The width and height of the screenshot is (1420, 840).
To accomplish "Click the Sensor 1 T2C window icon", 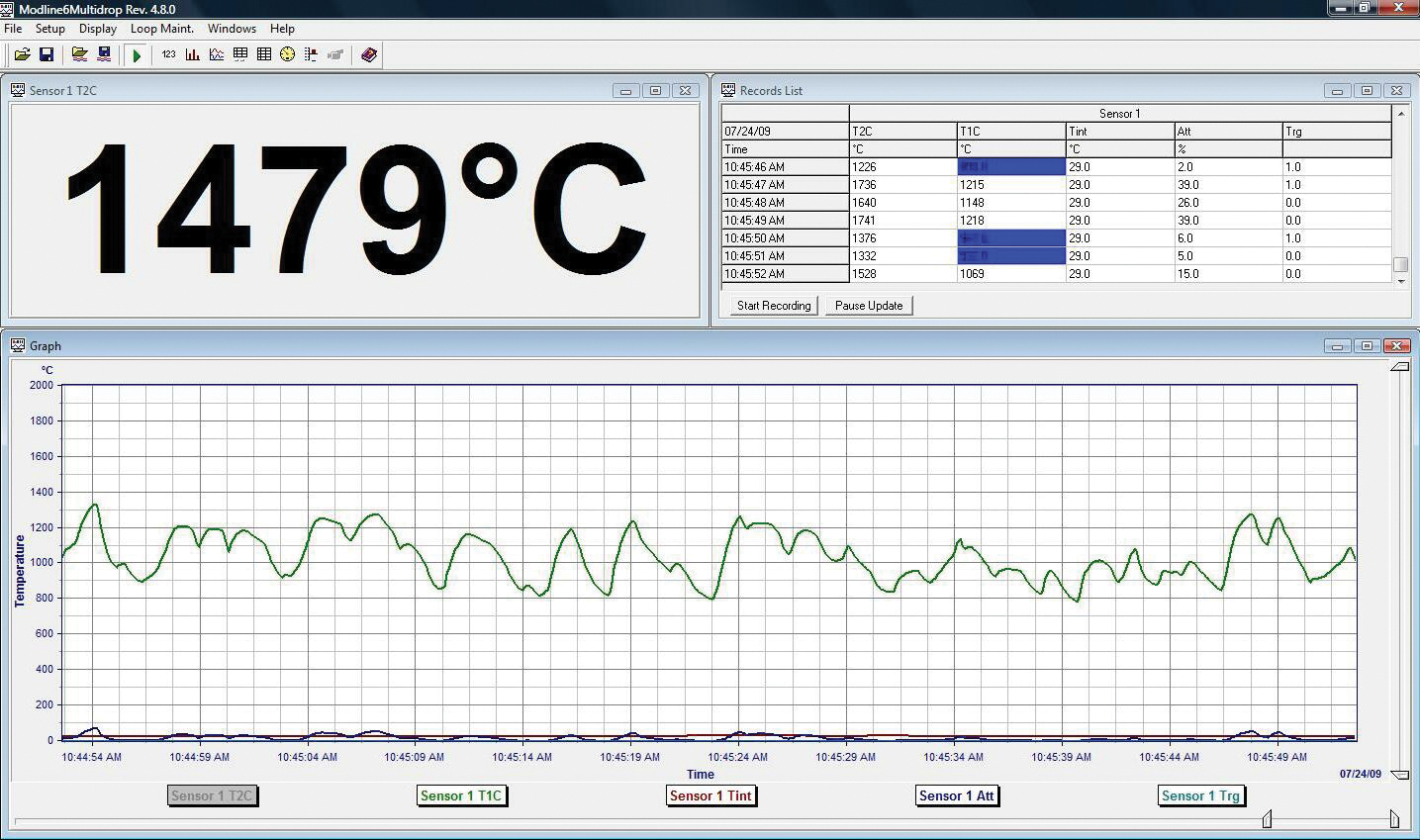I will point(18,90).
